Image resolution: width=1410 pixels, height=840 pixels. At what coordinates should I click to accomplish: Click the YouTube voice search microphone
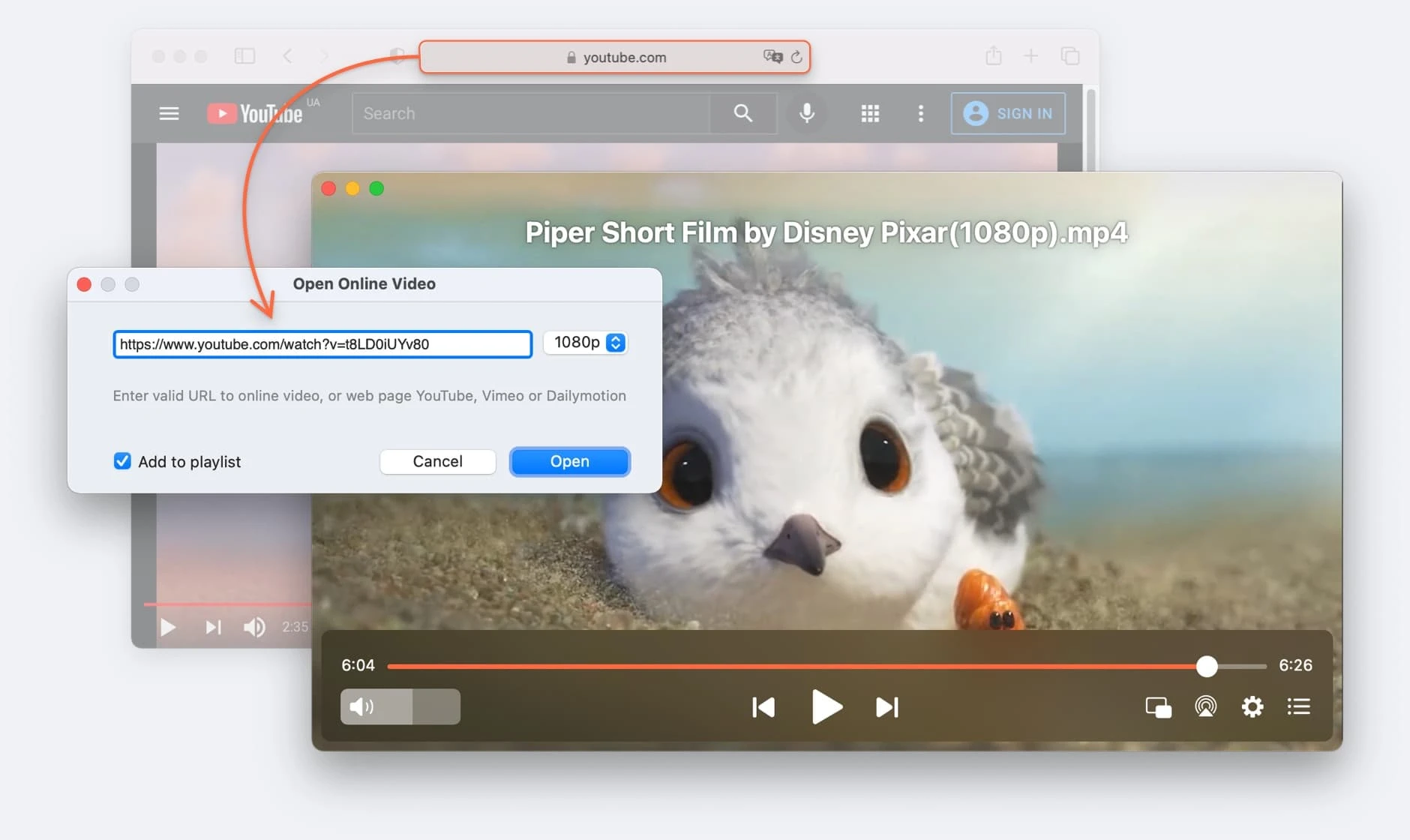[806, 113]
